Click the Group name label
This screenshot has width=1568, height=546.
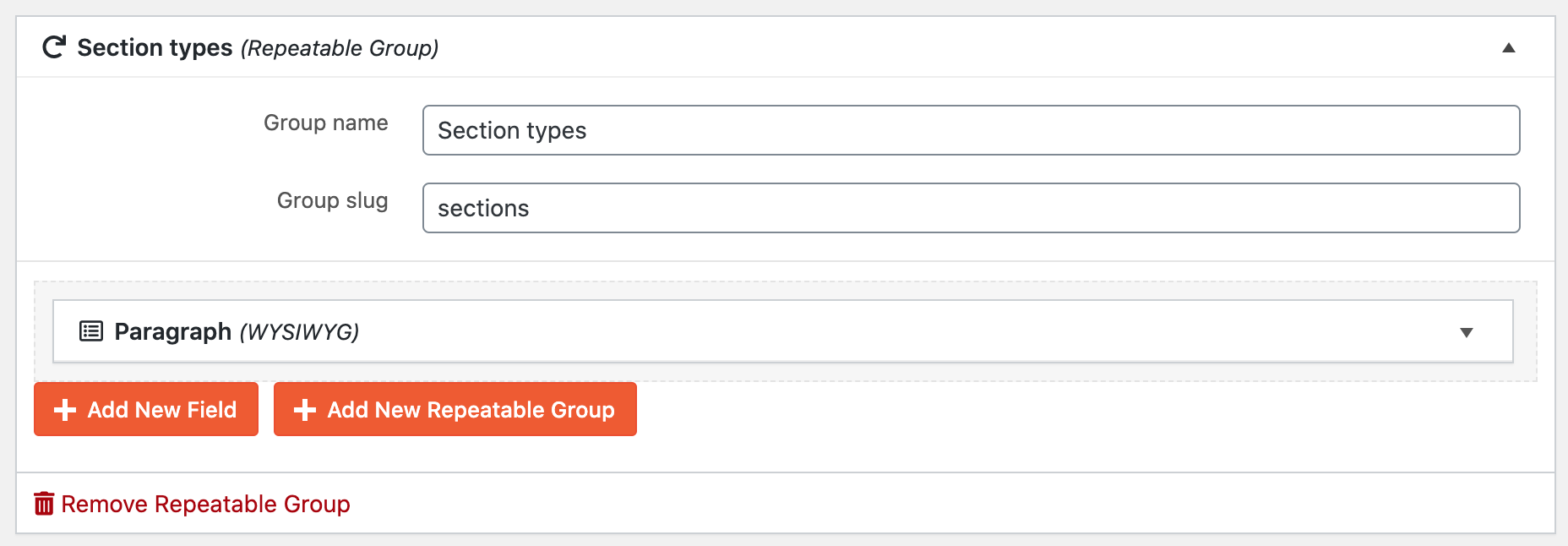(x=326, y=123)
